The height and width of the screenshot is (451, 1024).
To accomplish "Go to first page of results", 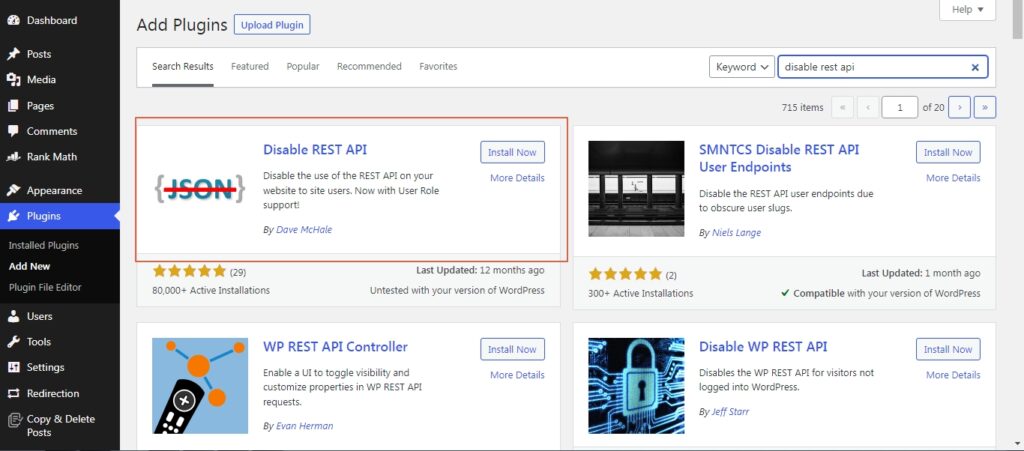I will point(842,107).
